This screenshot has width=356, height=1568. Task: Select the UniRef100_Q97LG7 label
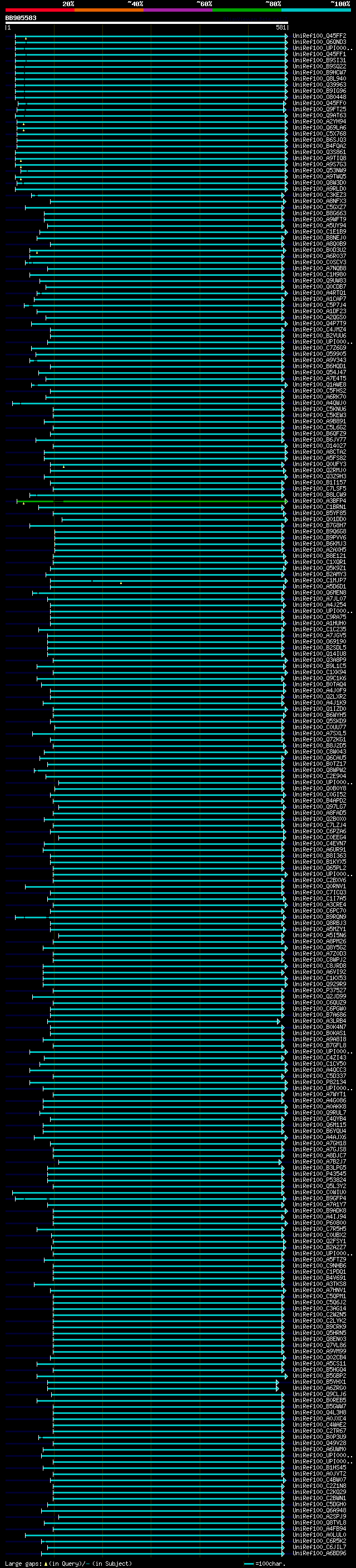319,807
